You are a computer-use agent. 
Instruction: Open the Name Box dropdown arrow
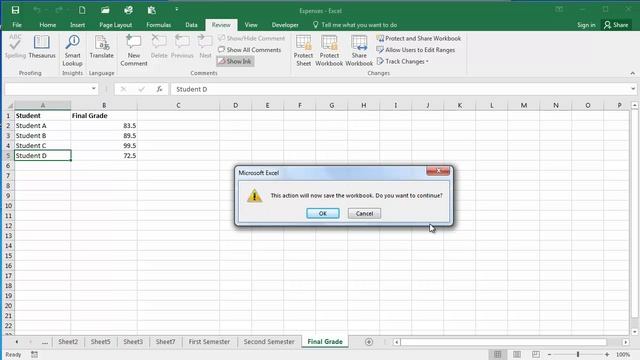pos(93,89)
